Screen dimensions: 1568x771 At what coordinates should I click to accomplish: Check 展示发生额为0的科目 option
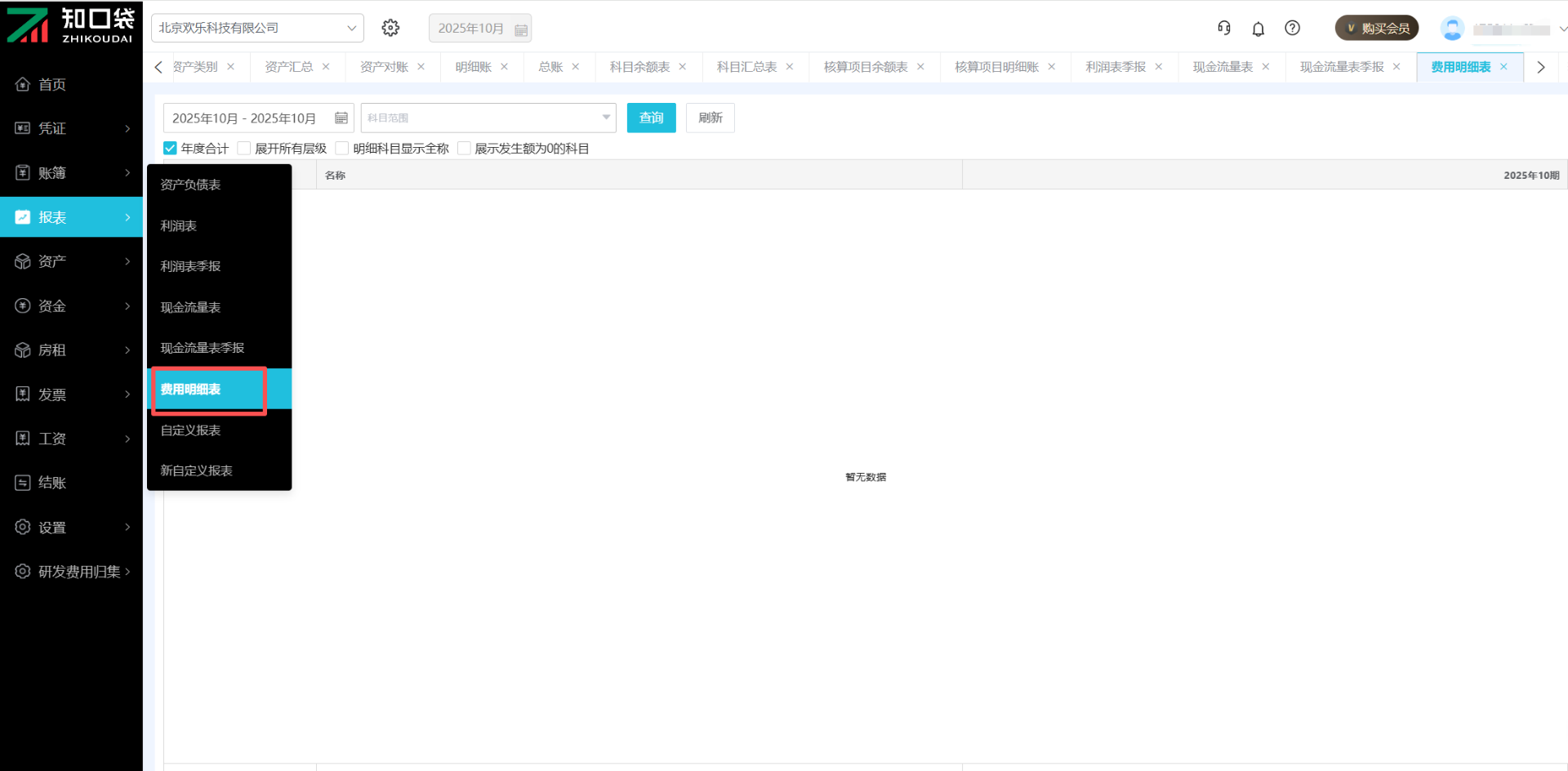465,148
